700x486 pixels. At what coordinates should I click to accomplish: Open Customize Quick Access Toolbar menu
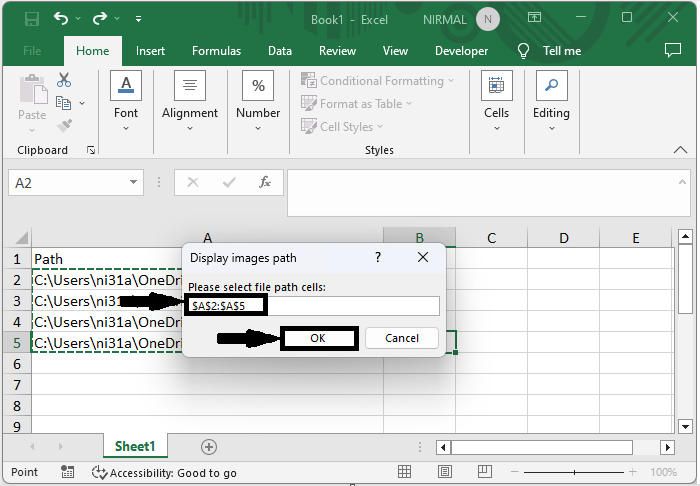pos(138,19)
